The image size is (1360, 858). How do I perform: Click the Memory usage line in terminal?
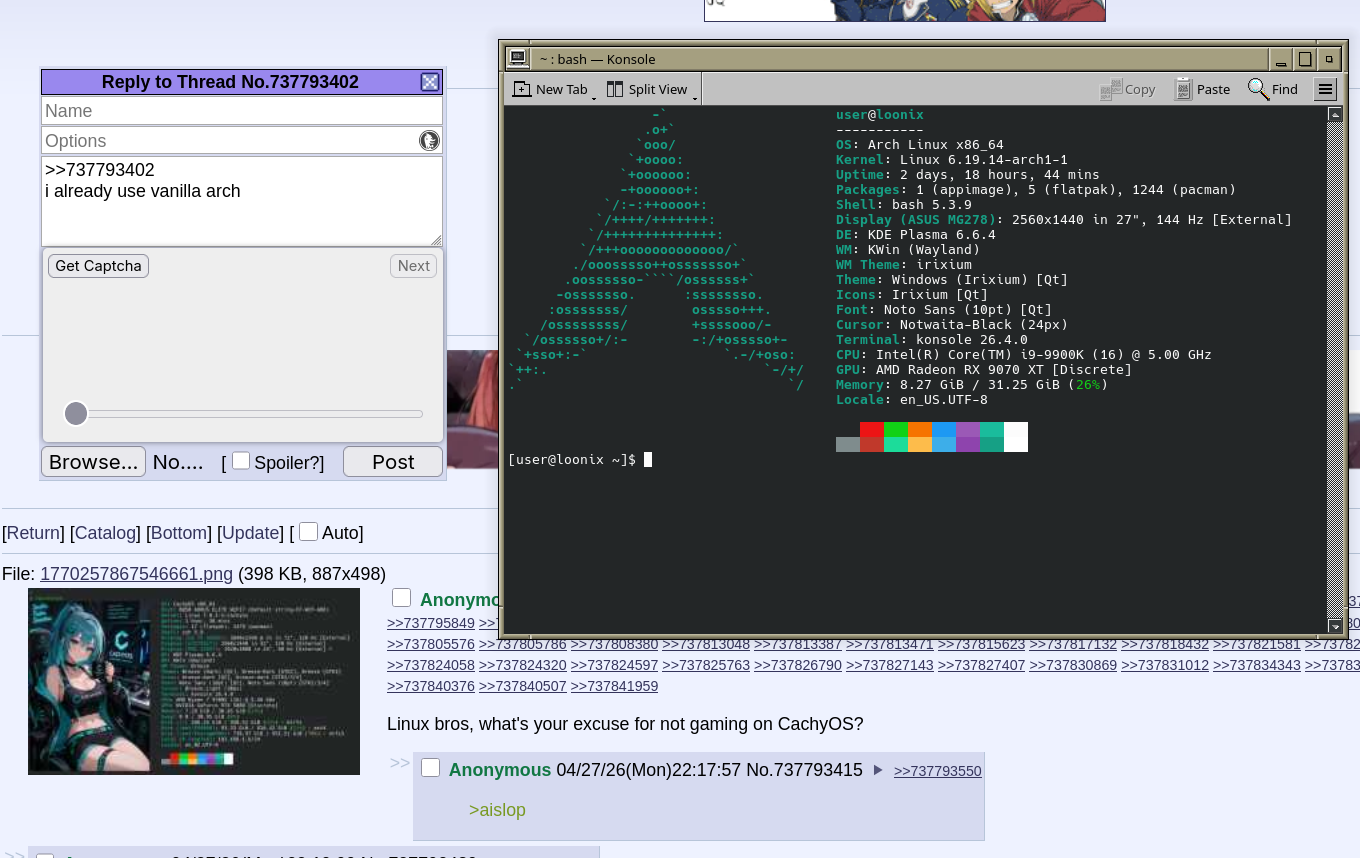click(x=972, y=385)
